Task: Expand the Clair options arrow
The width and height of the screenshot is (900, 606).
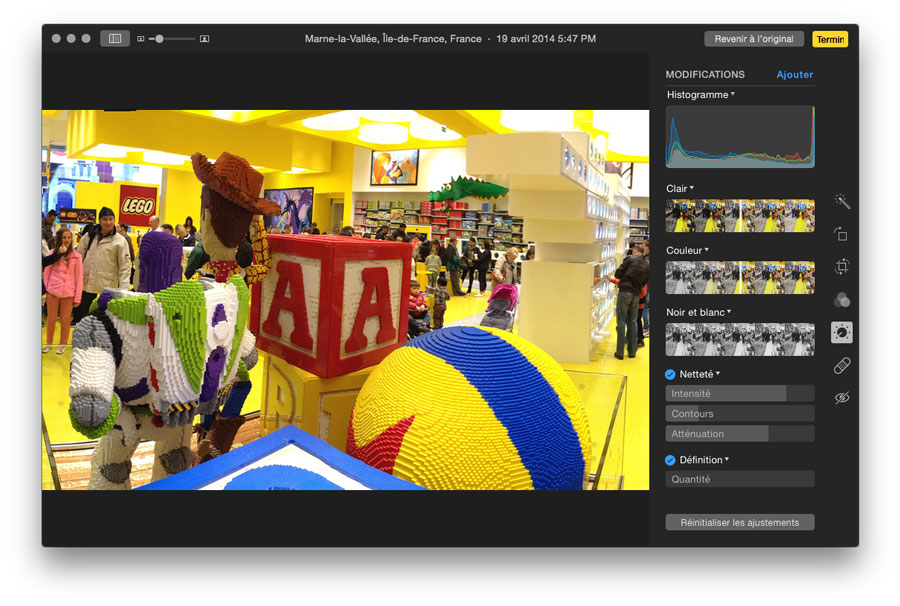Action: pyautogui.click(x=692, y=188)
